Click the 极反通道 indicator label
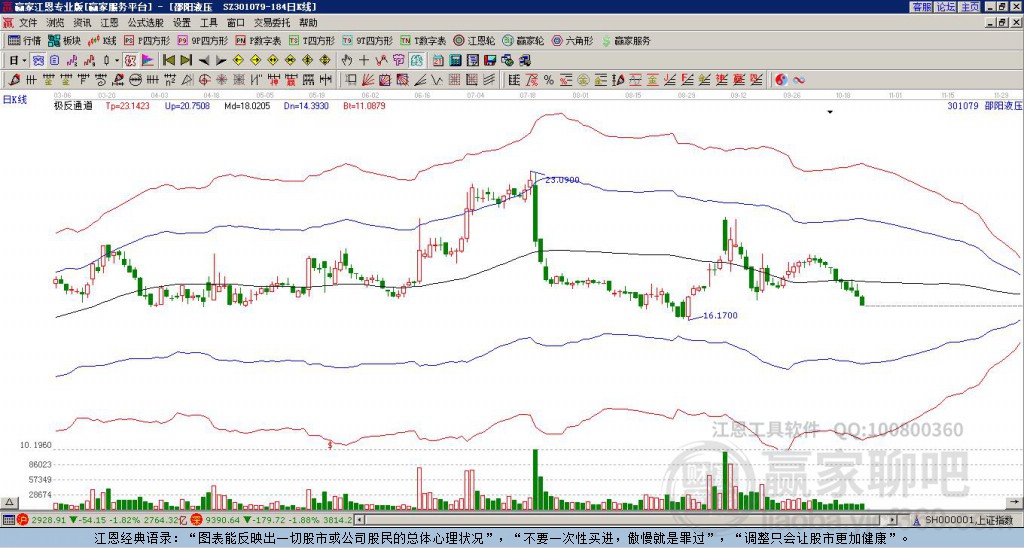This screenshot has height=548, width=1024. [x=73, y=105]
